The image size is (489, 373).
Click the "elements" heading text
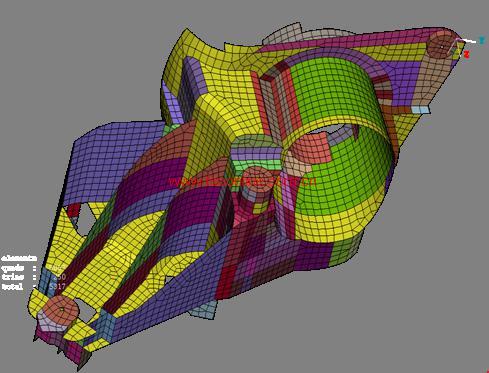point(19,258)
